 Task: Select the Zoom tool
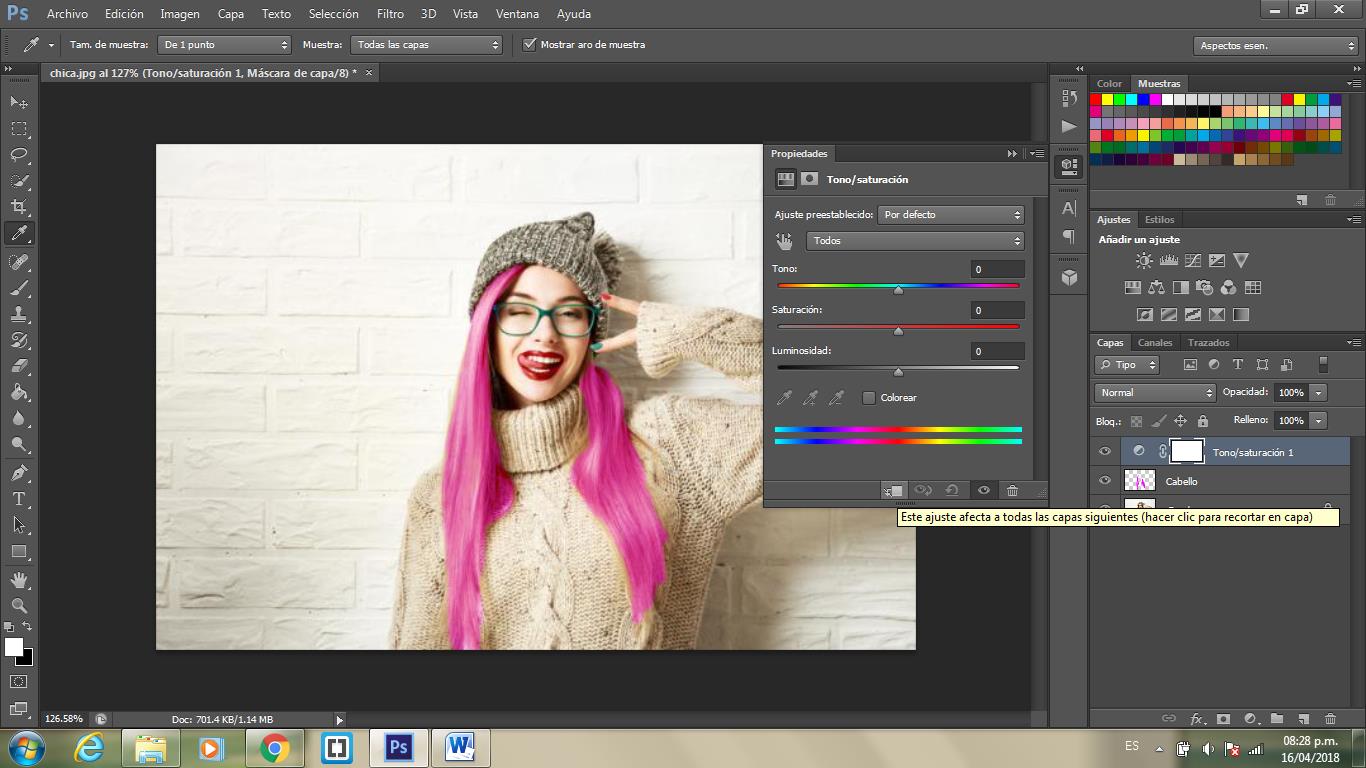[19, 605]
